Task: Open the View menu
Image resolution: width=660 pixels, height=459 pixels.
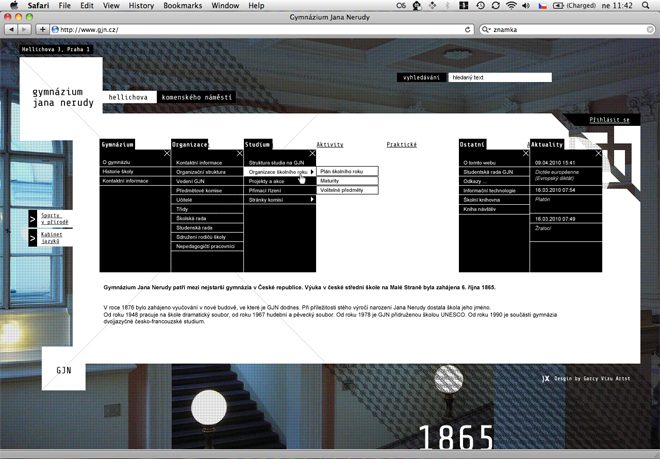Action: [x=111, y=5]
